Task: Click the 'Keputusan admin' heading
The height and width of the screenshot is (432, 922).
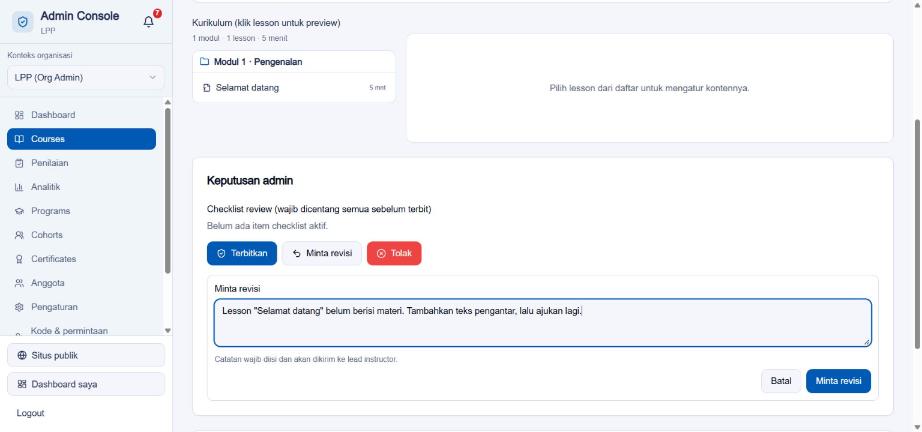Action: (x=250, y=180)
